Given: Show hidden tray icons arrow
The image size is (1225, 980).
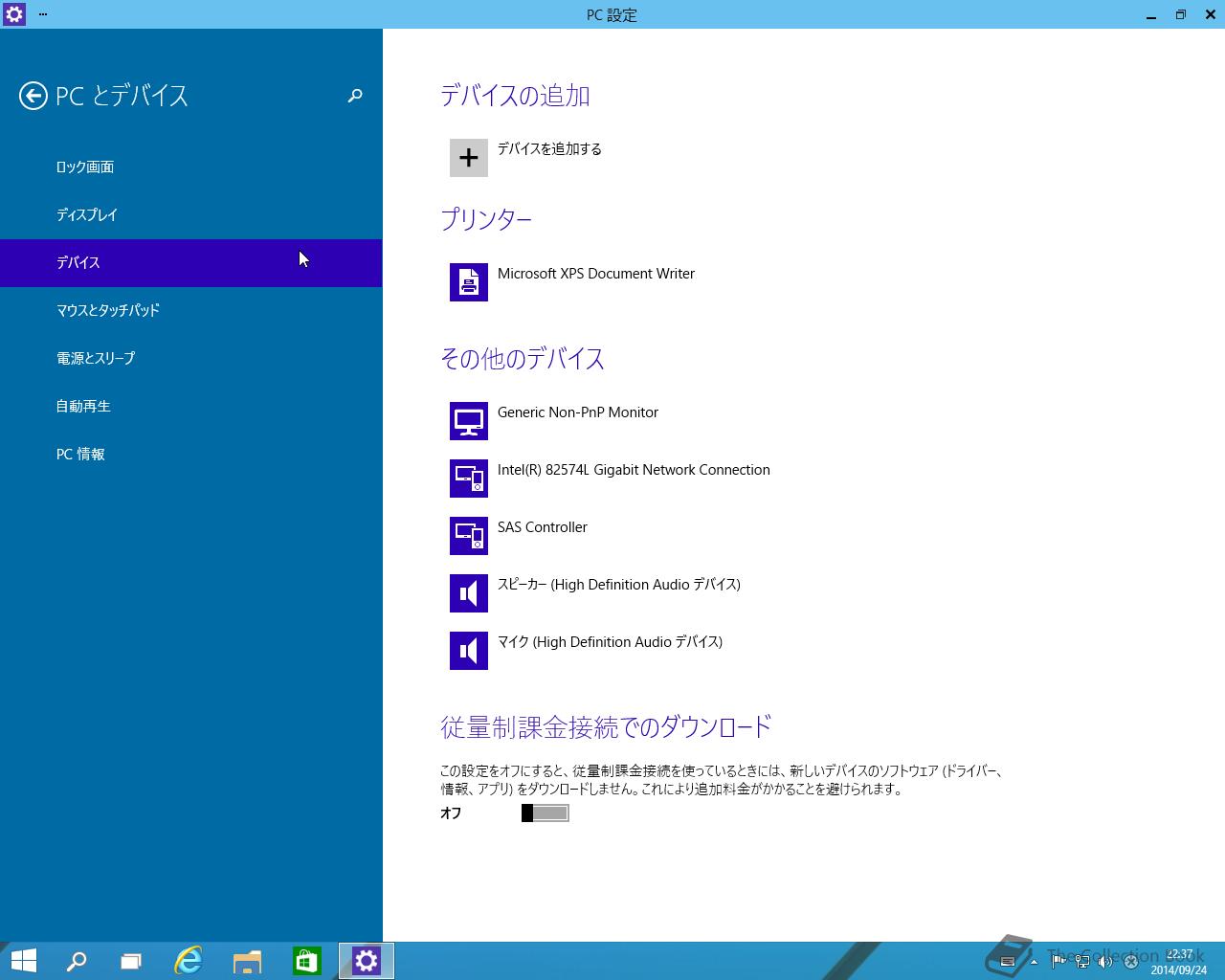Looking at the screenshot, I should pyautogui.click(x=1034, y=962).
